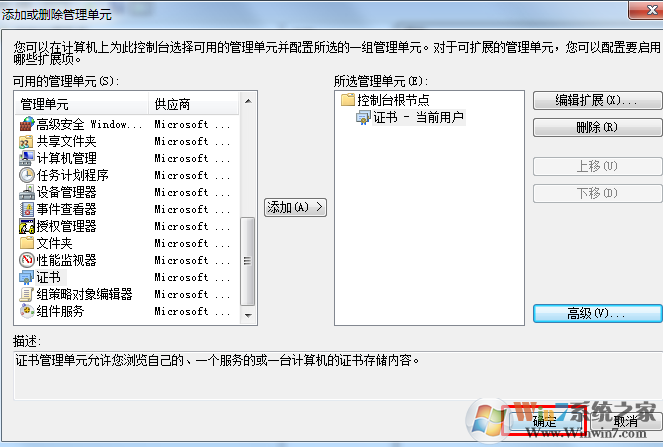Cancel with the 取消 button

(626, 421)
